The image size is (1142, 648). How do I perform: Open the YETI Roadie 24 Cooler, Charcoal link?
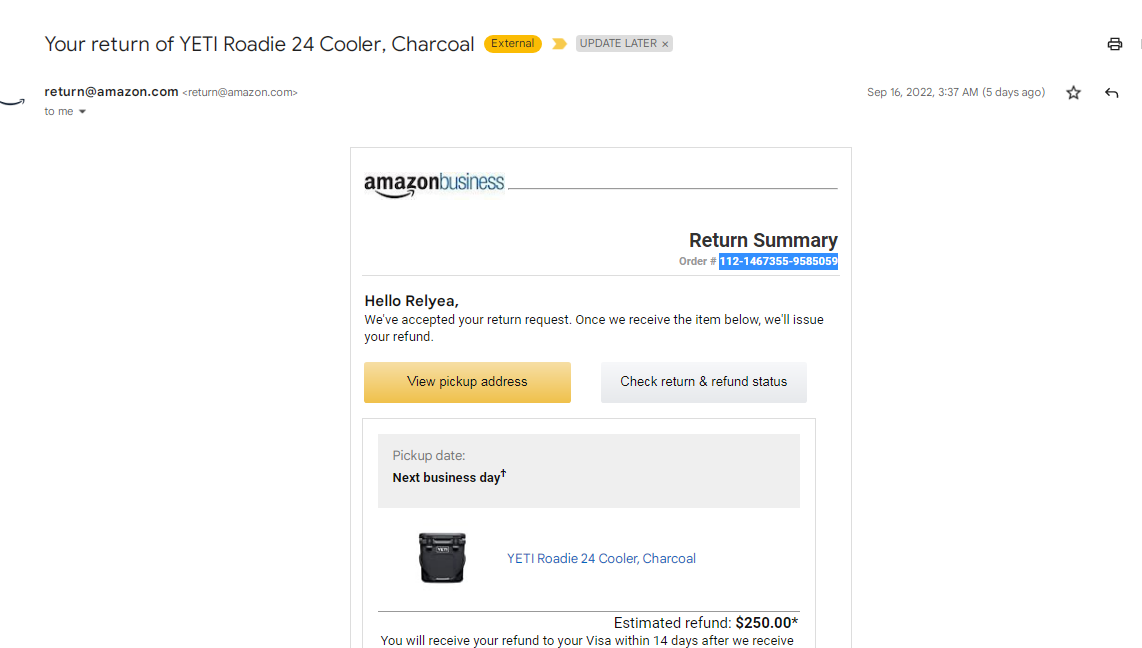click(602, 558)
